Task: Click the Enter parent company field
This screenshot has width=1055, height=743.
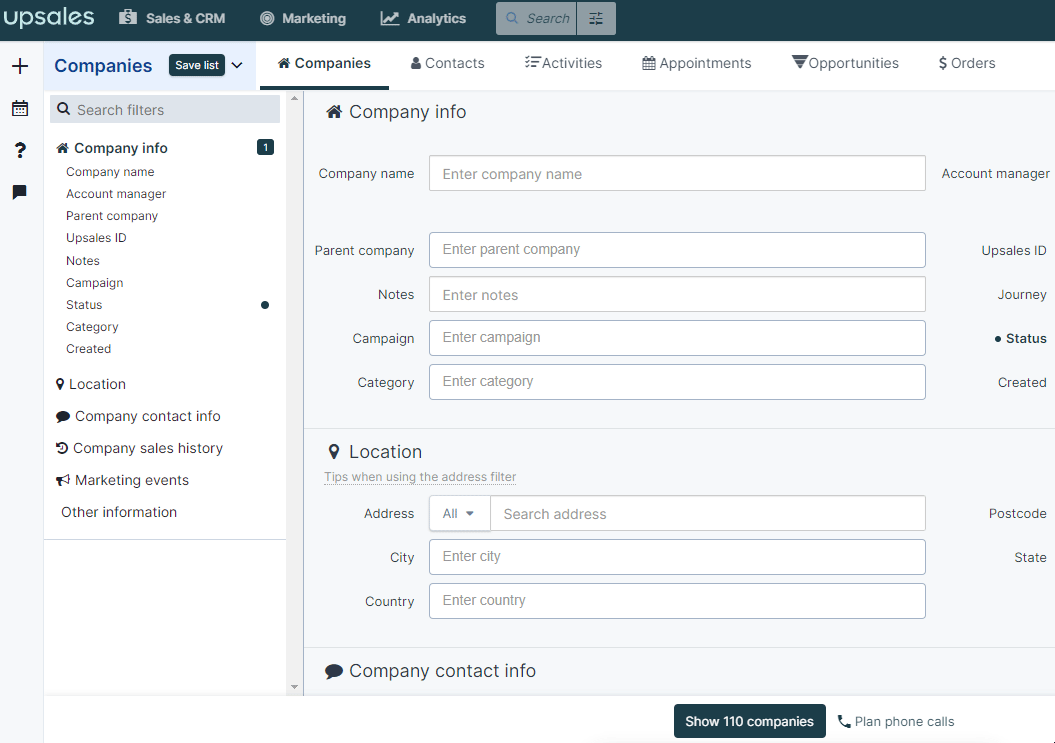Action: [678, 250]
